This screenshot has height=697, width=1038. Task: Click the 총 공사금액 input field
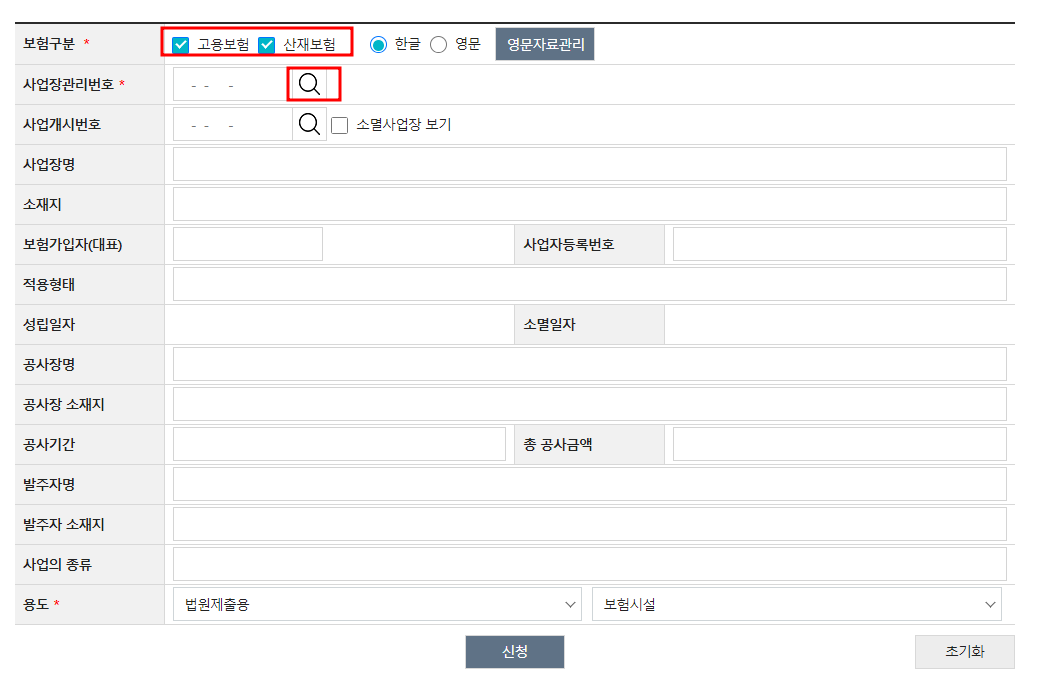point(839,444)
